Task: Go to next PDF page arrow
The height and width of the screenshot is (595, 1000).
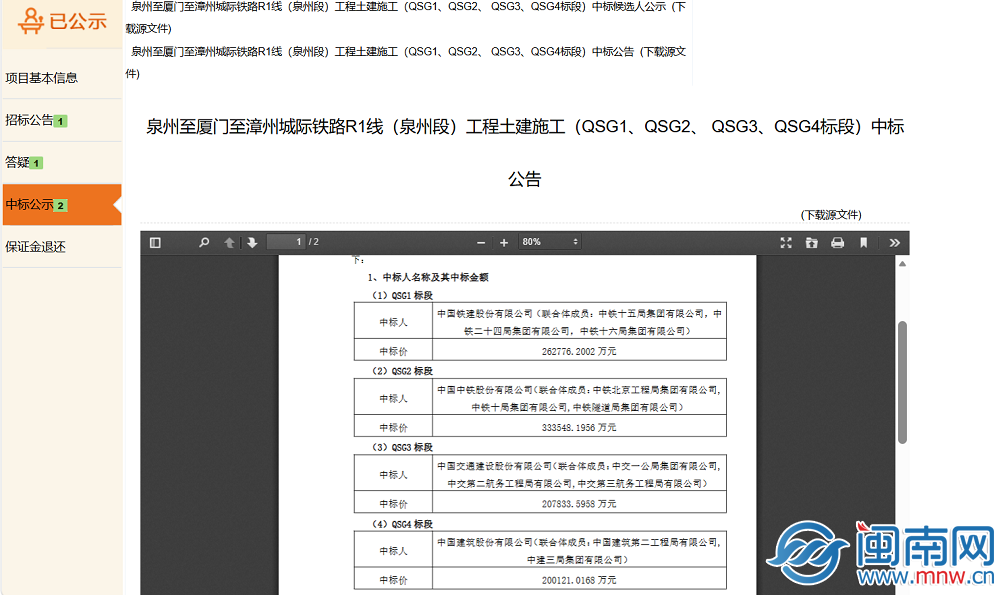Action: 252,242
